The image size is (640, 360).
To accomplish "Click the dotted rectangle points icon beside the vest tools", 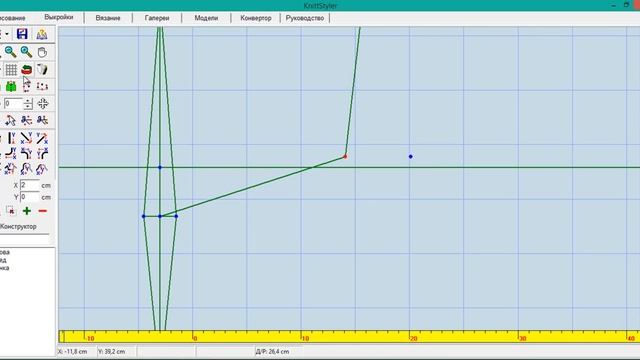I will (x=42, y=86).
